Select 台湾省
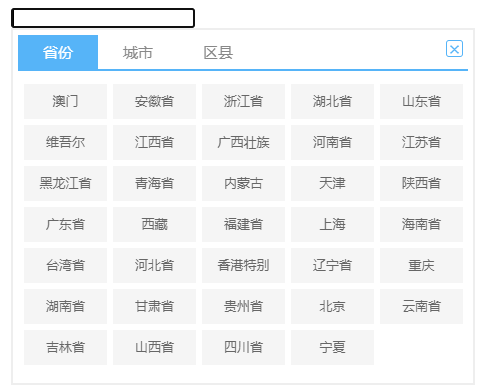 point(65,265)
